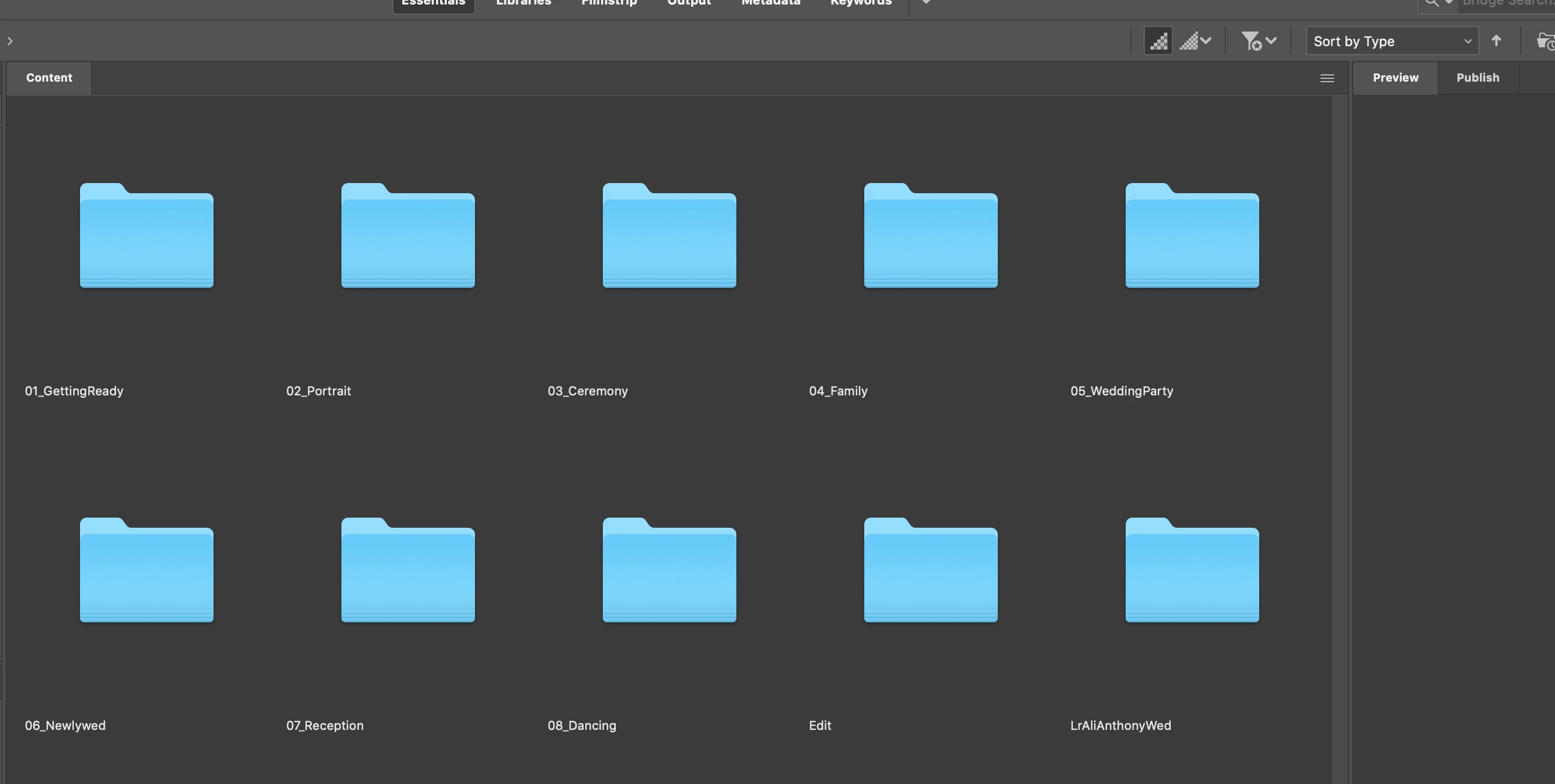Click the open recent folder icon
This screenshot has height=784, width=1555.
pos(1545,41)
